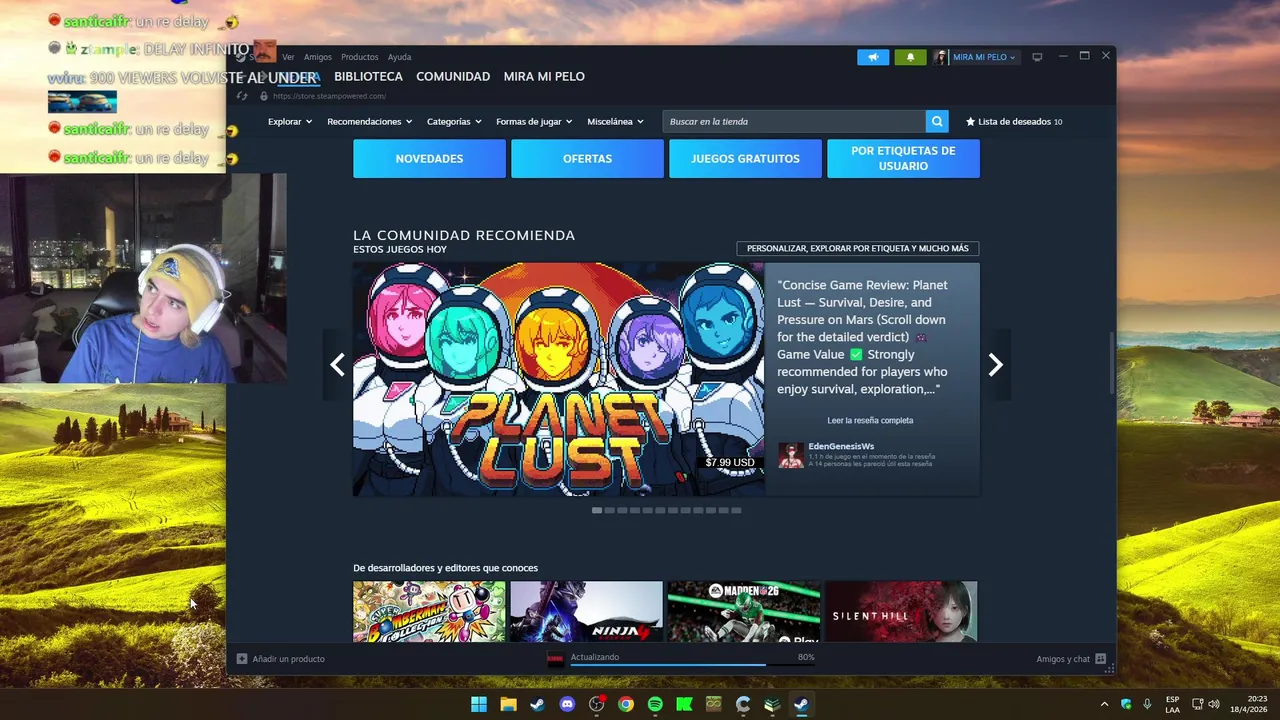Switch to the COMUNIDAD tab

coord(453,76)
